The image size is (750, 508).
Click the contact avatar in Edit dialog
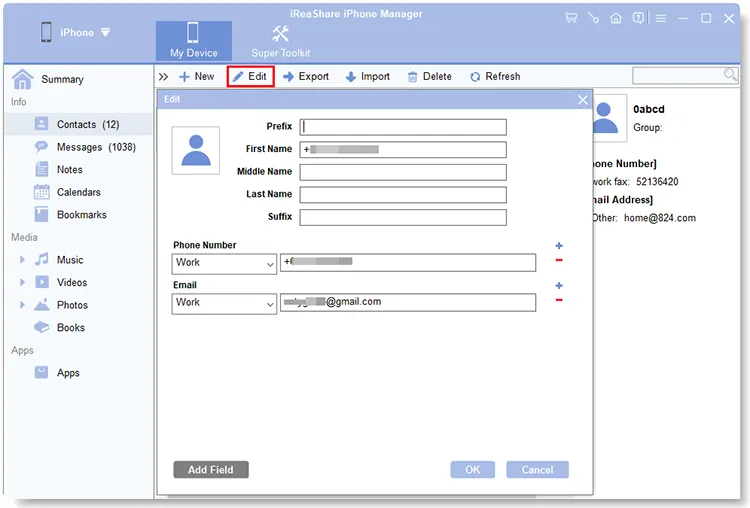pos(196,150)
